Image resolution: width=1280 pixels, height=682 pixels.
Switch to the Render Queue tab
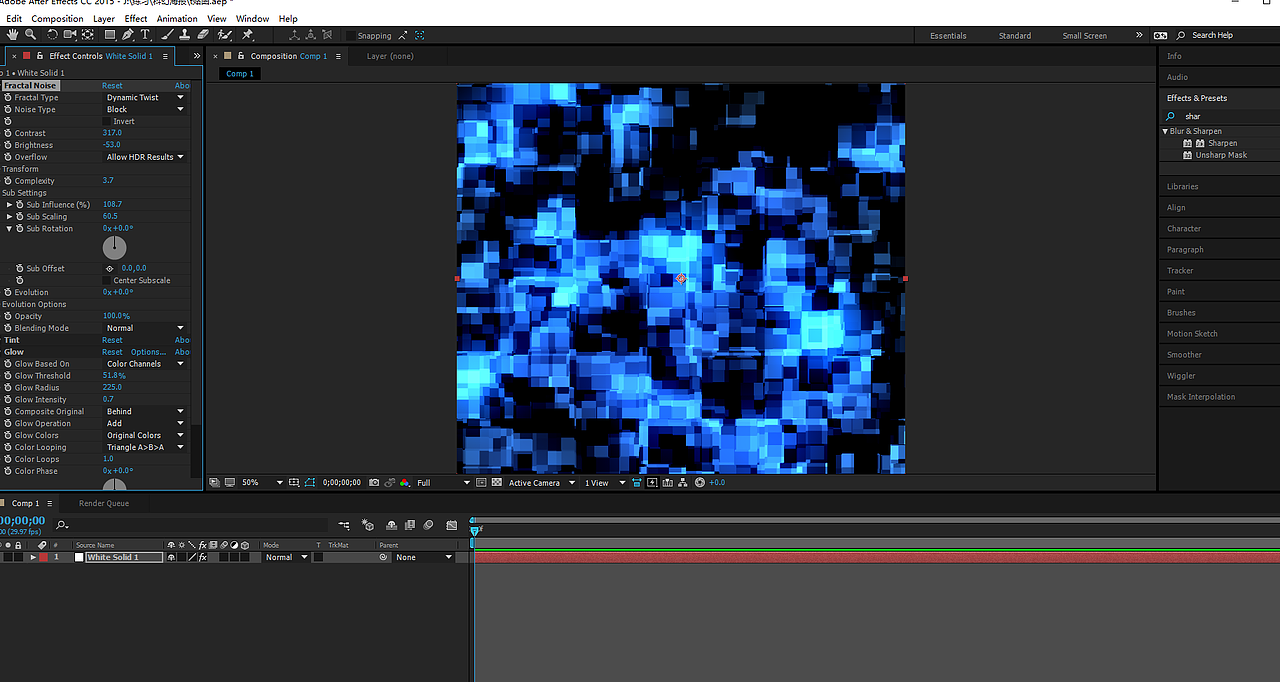point(104,503)
